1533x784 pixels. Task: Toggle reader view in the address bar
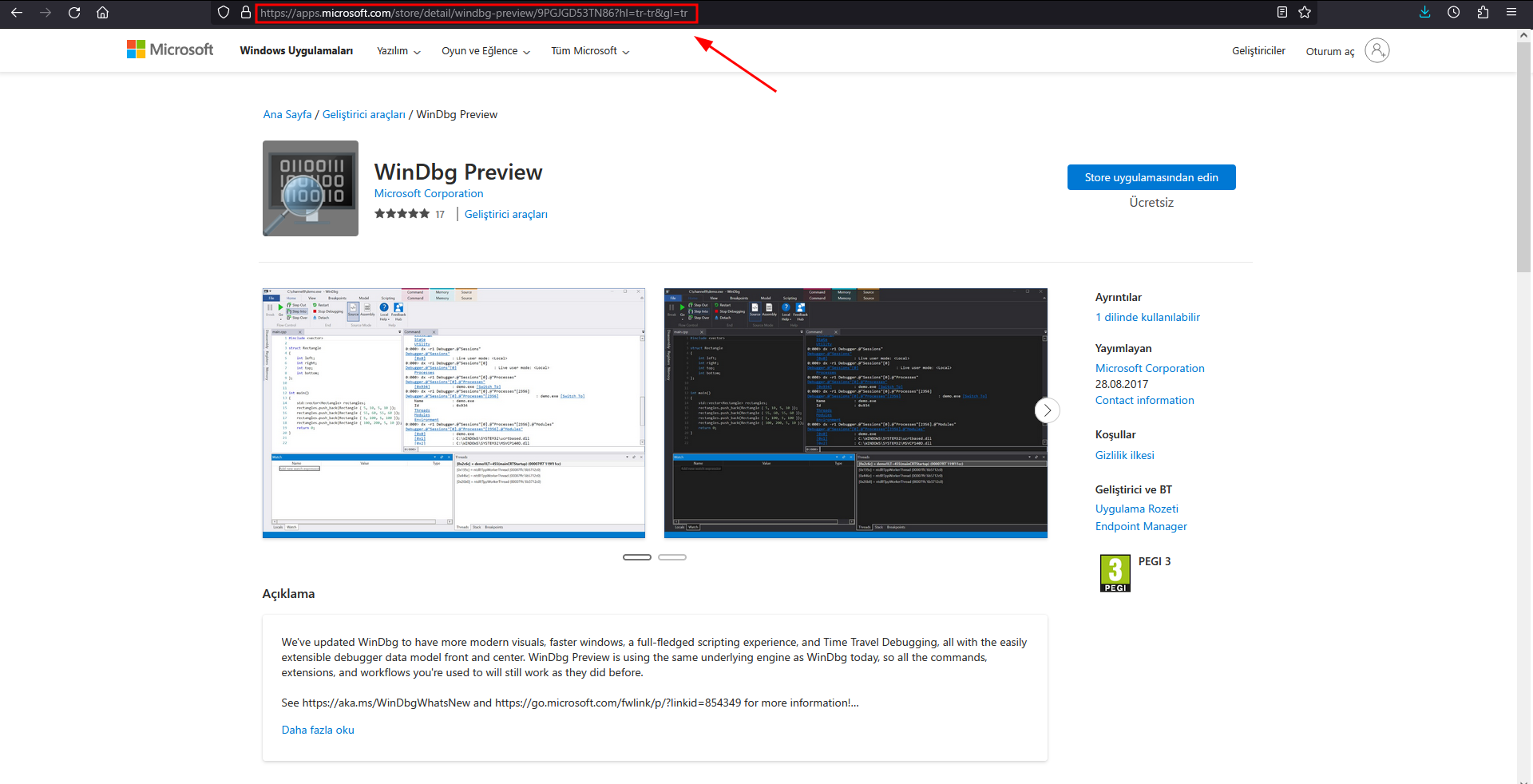[x=1282, y=13]
